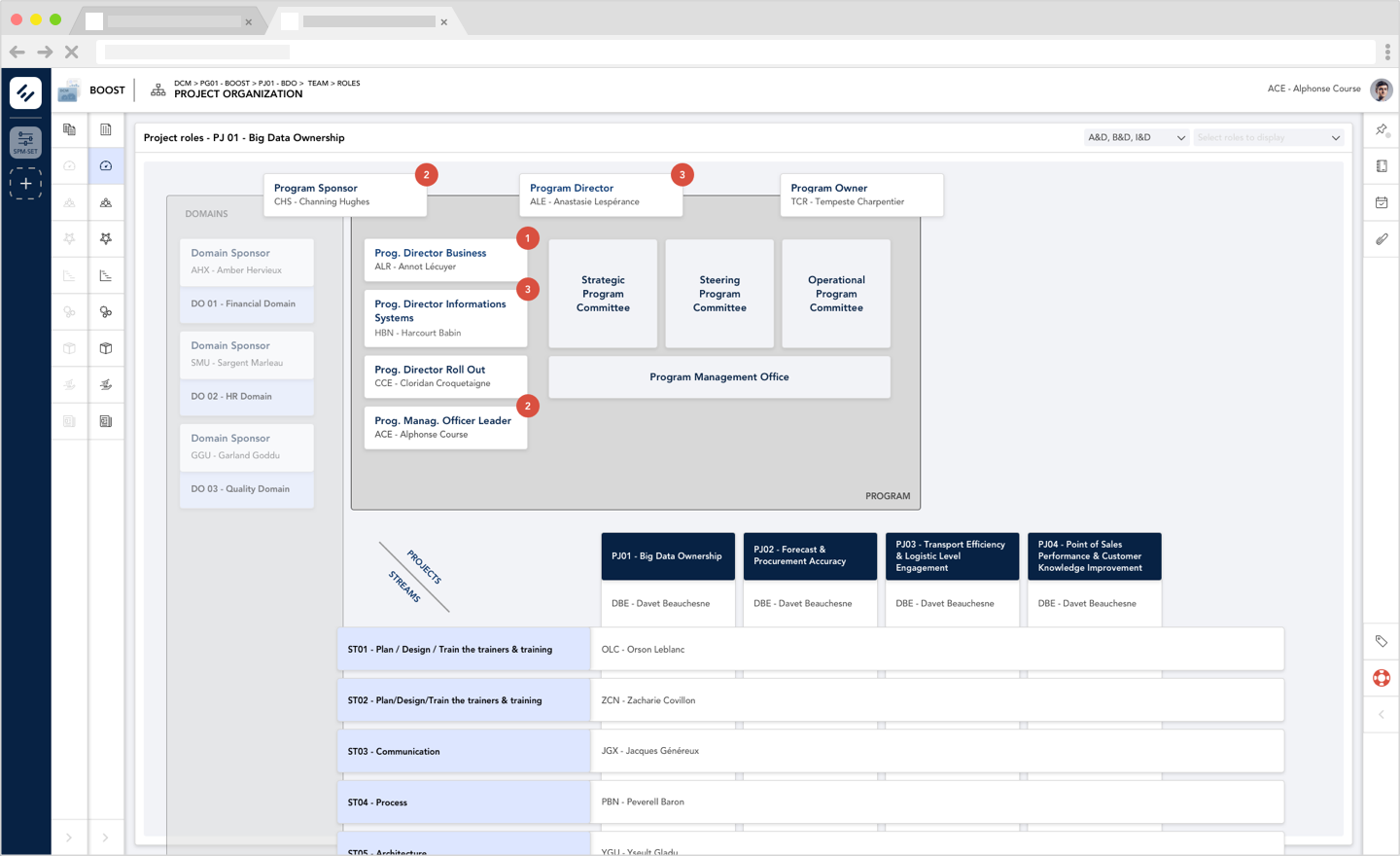Click the SPM-SET icon in the dark sidebar
Viewport: 1400px width, 856px height.
coord(25,142)
